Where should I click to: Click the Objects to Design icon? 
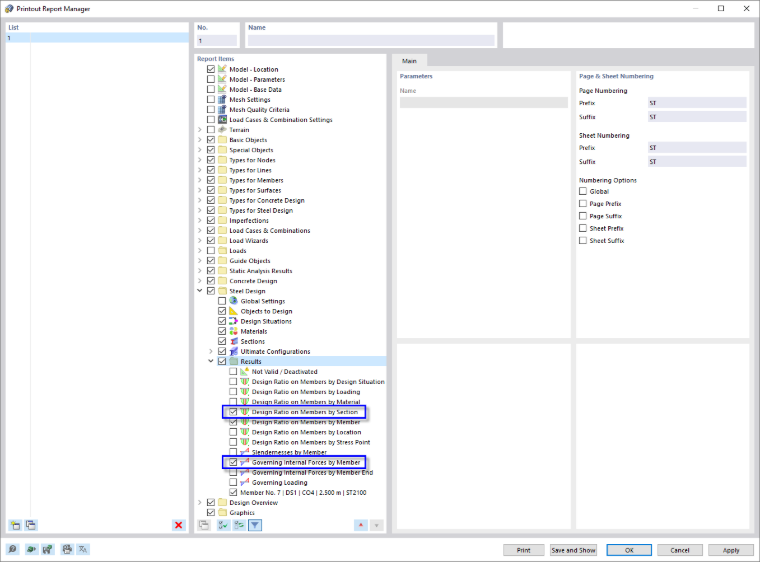[x=233, y=311]
